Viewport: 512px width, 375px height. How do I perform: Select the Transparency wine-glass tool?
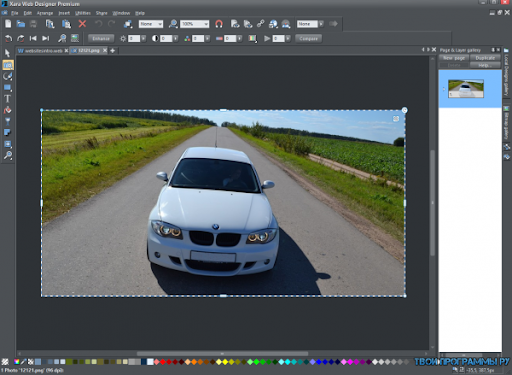7,121
